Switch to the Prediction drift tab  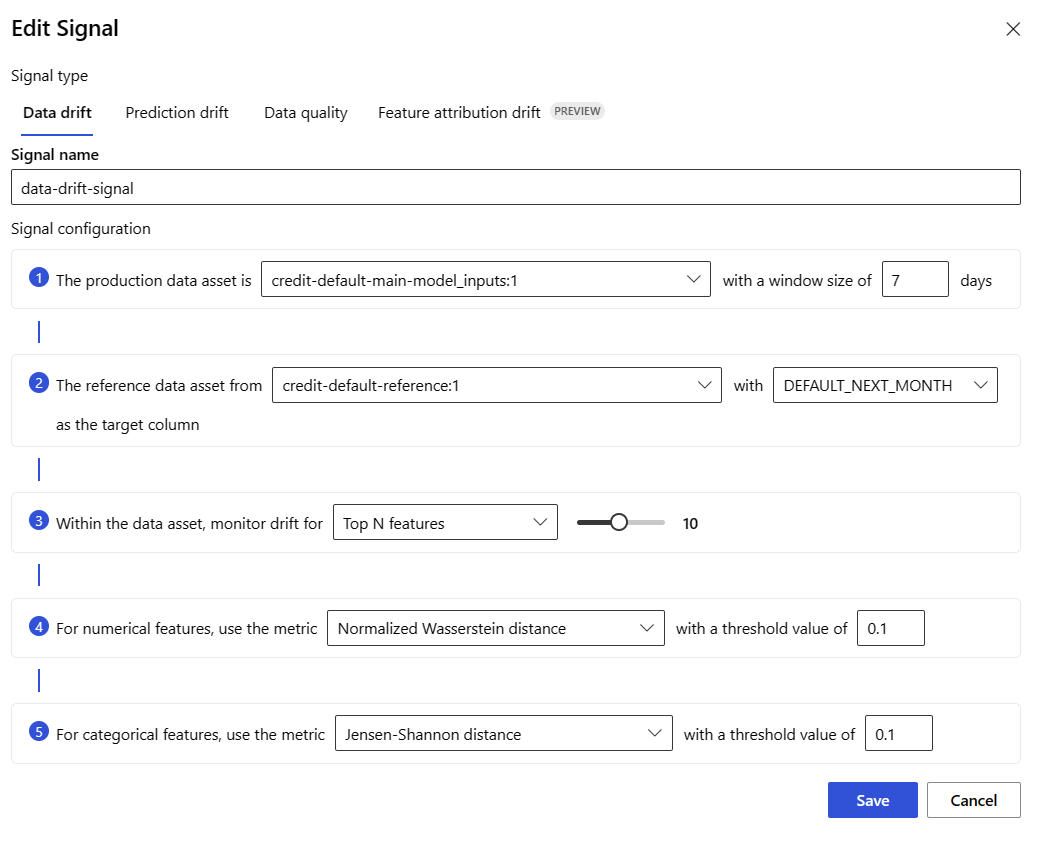point(177,113)
